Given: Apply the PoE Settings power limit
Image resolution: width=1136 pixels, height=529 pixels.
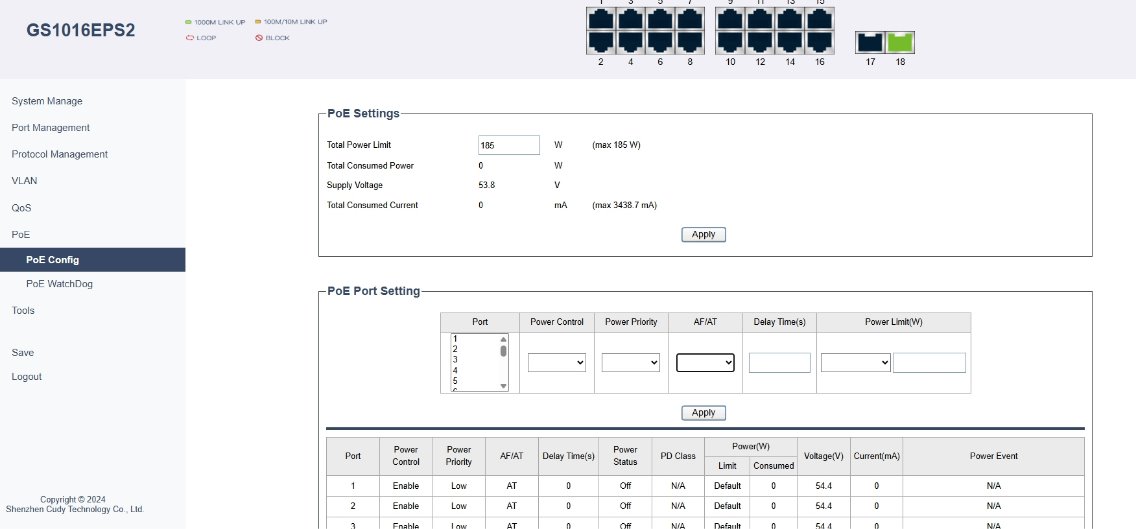Looking at the screenshot, I should click(x=703, y=234).
